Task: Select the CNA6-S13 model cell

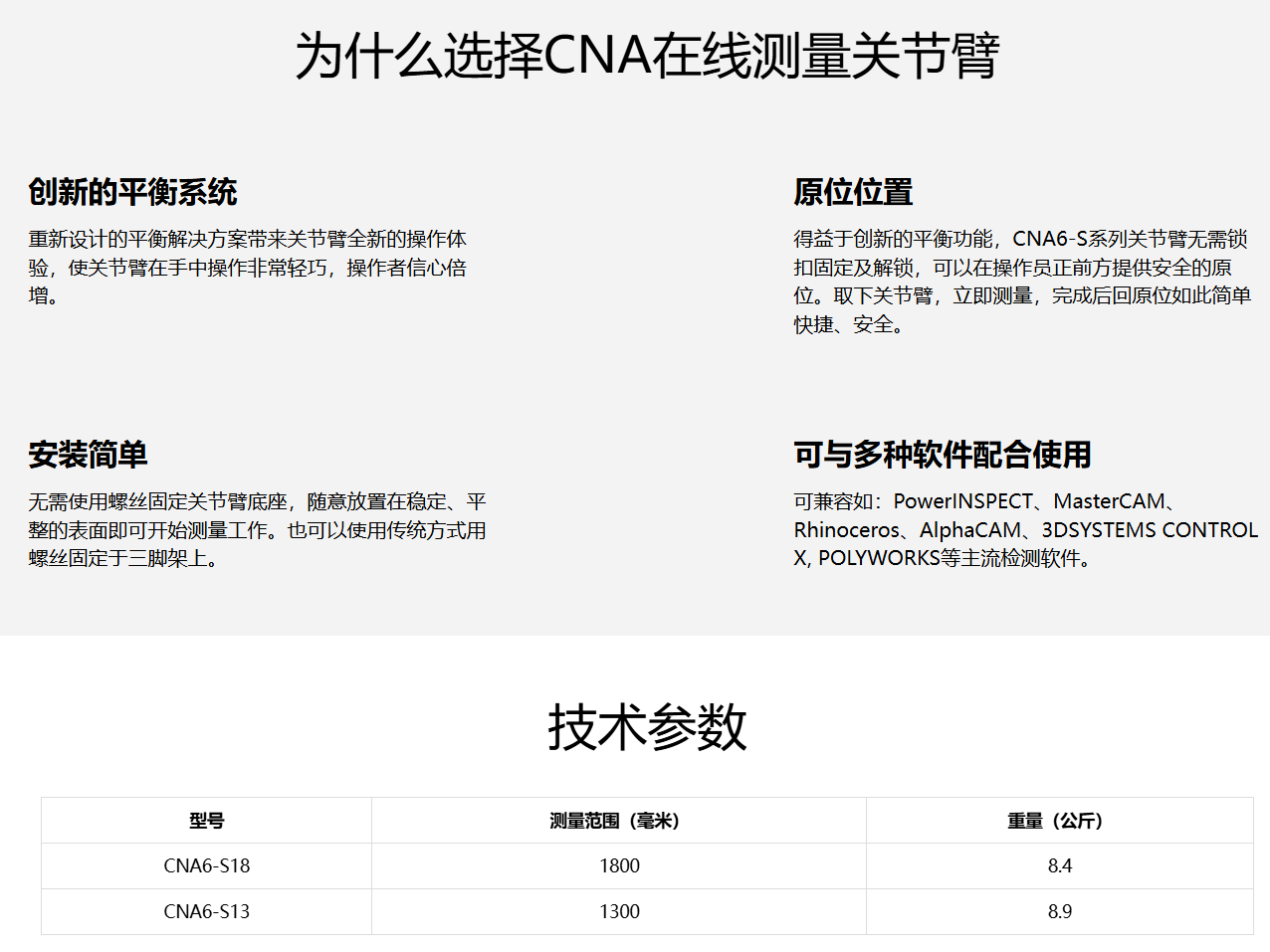Action: (x=207, y=911)
